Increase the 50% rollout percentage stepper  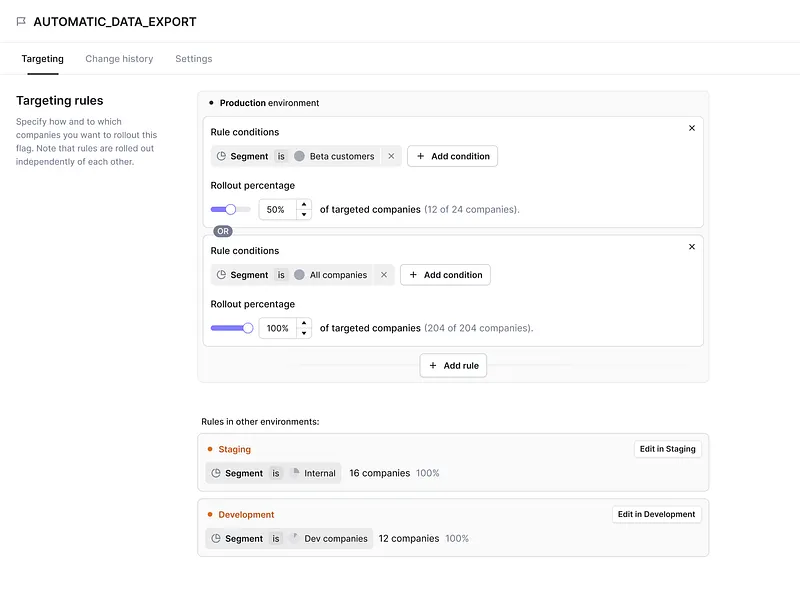tap(304, 204)
